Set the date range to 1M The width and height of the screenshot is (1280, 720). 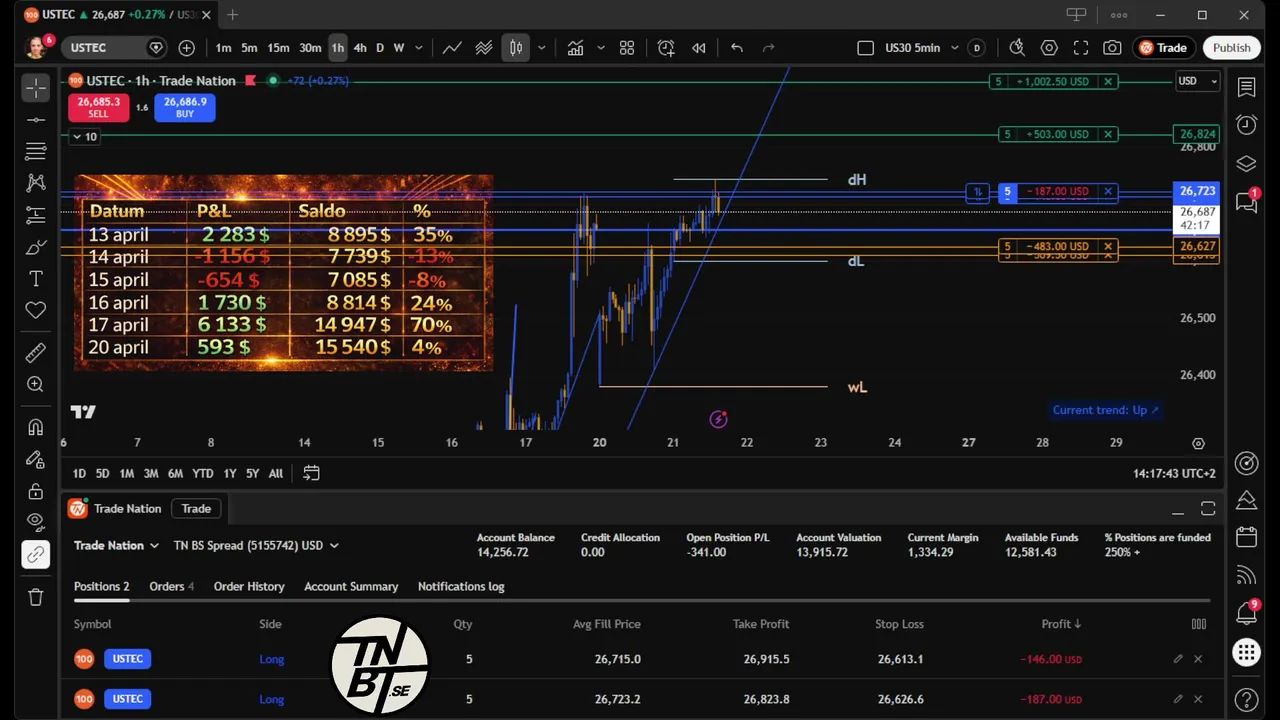126,473
